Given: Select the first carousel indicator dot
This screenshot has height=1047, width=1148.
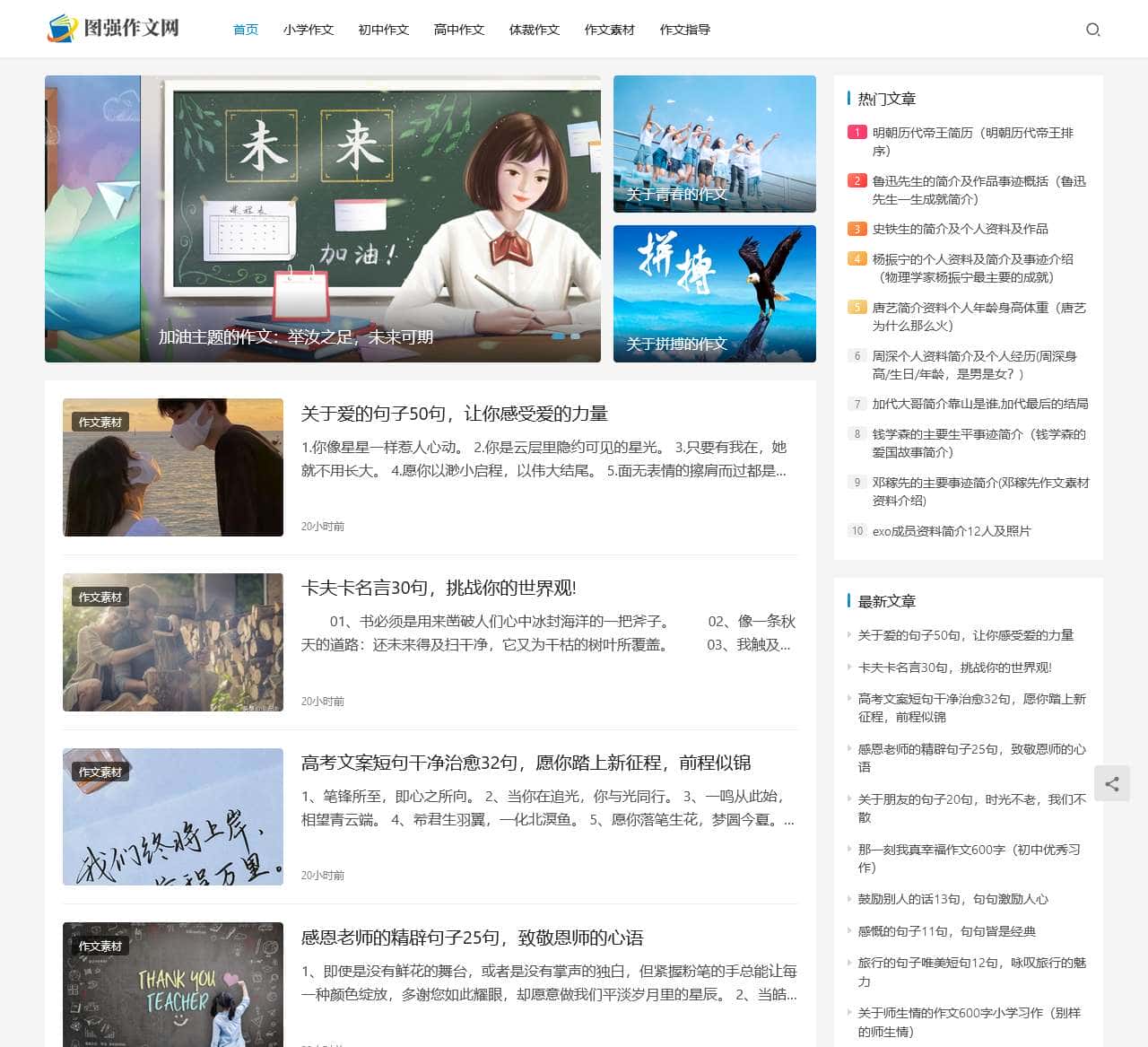Looking at the screenshot, I should (558, 336).
